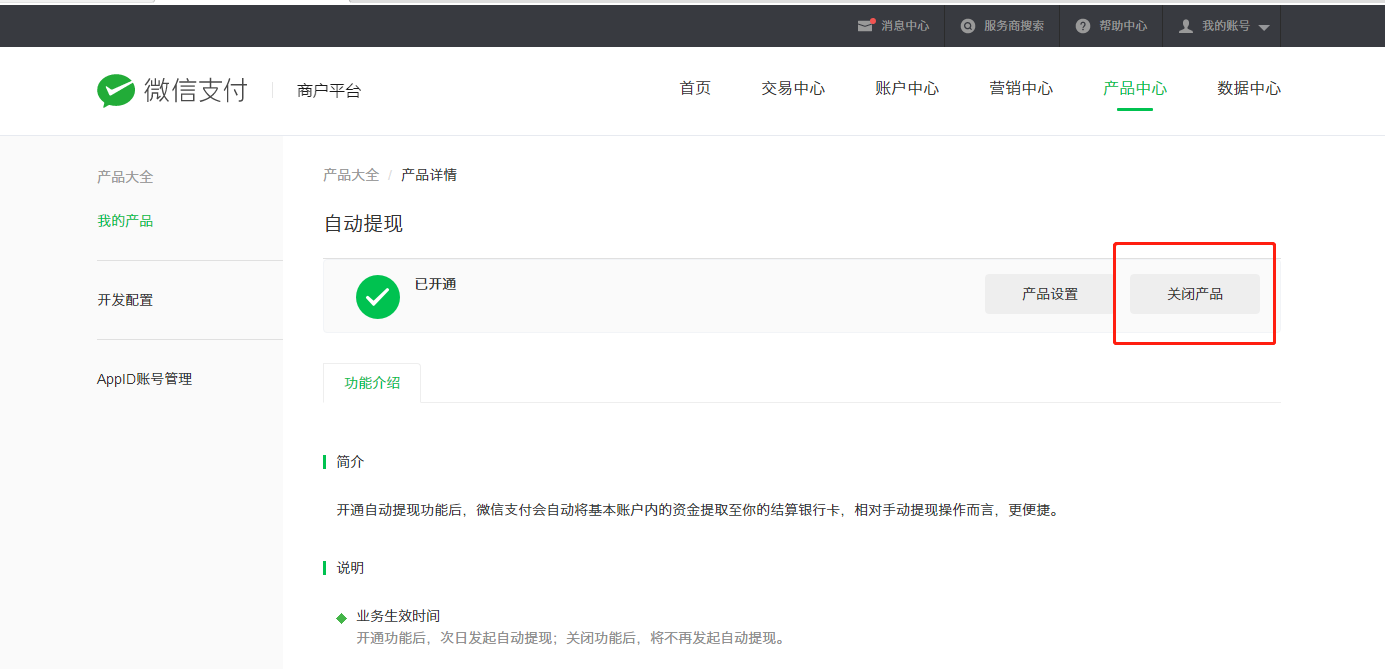Image resolution: width=1385 pixels, height=669 pixels.
Task: Open the 首页 navigation menu
Action: pos(695,88)
